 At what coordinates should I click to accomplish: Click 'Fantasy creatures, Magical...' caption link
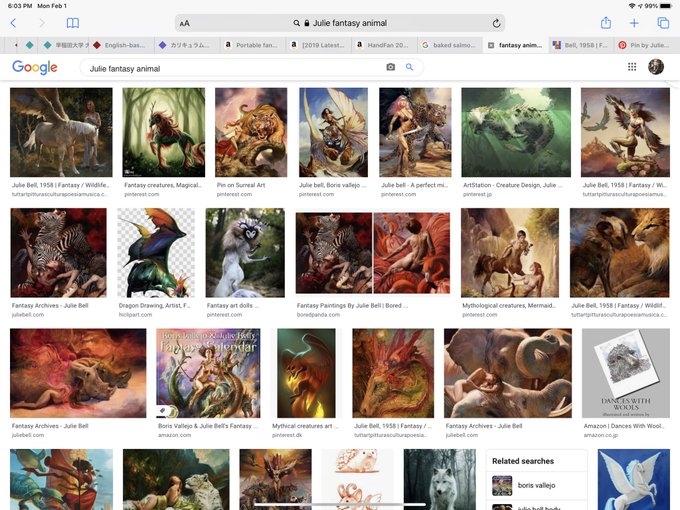pyautogui.click(x=163, y=185)
